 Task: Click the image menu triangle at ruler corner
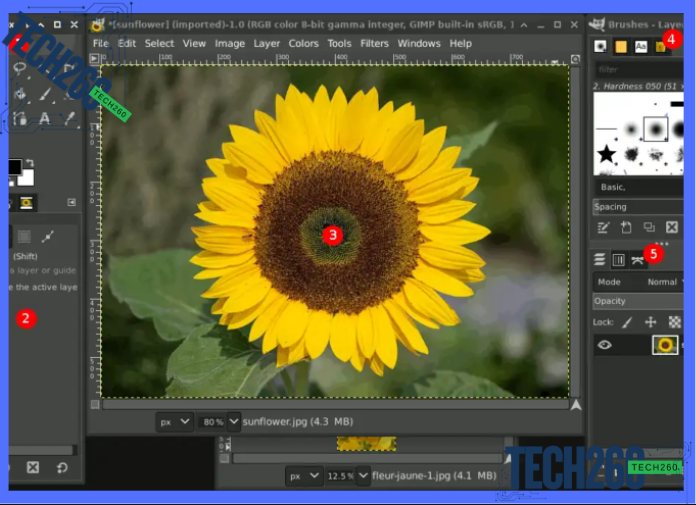point(94,58)
